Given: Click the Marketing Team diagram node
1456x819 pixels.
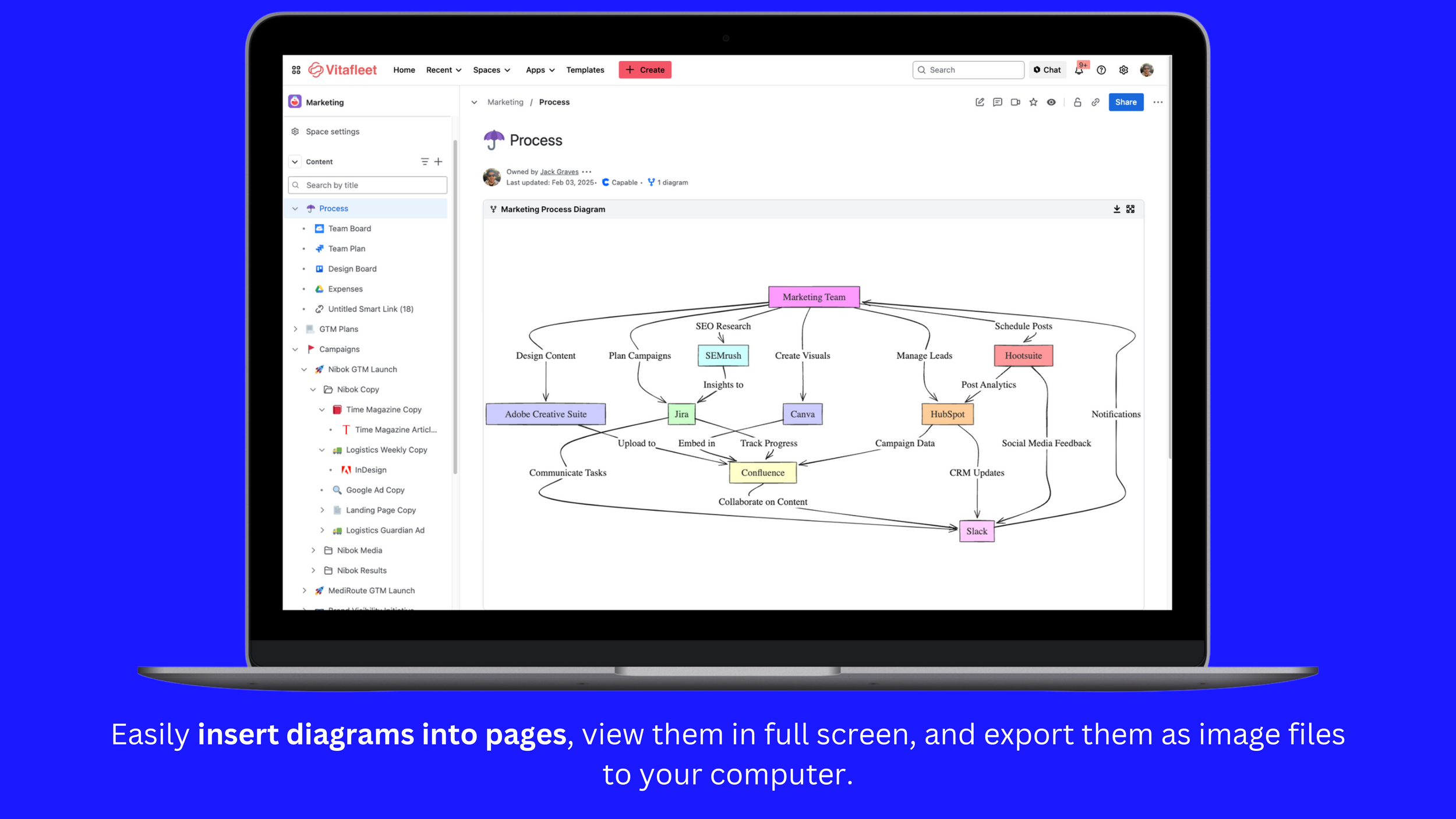Looking at the screenshot, I should [814, 297].
